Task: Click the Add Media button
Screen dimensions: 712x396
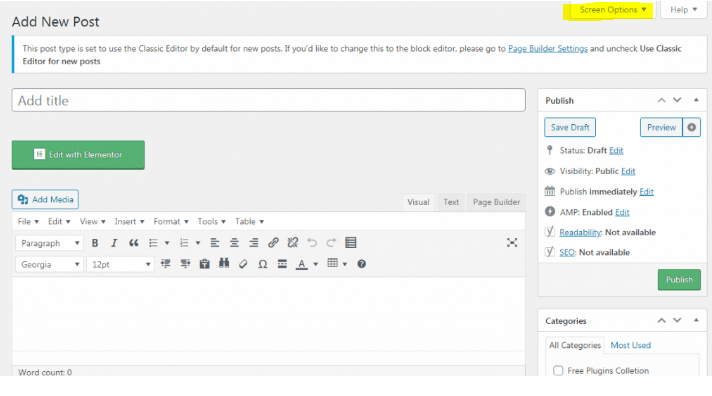Action: click(x=45, y=199)
